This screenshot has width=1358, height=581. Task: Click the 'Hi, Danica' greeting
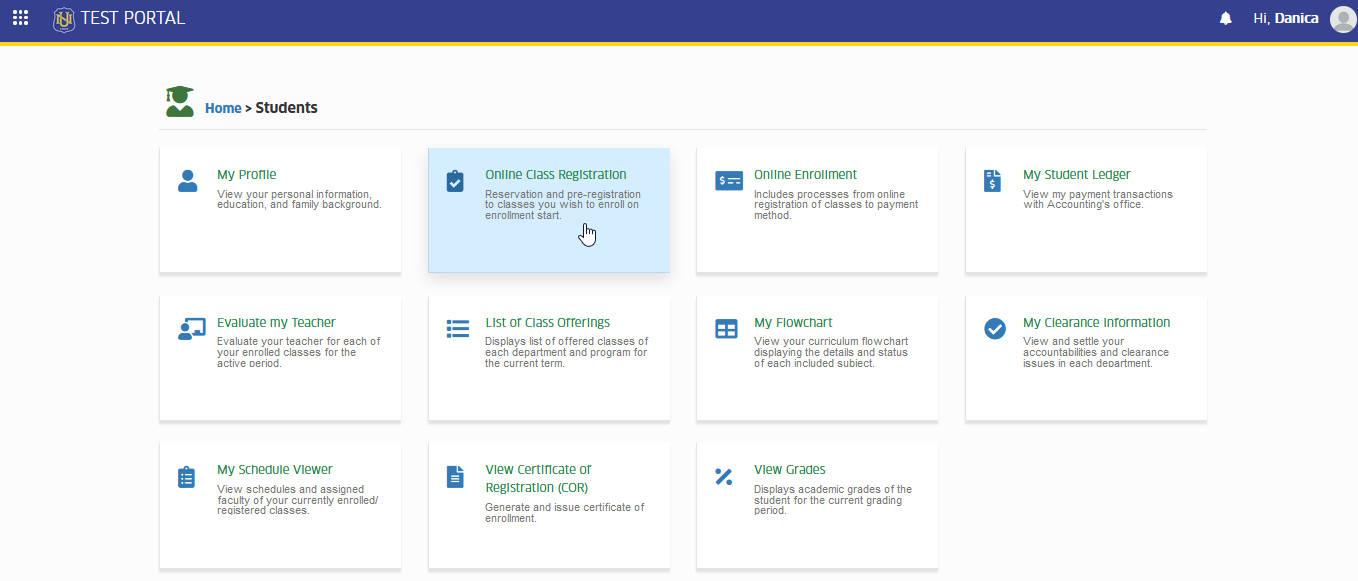(1286, 18)
